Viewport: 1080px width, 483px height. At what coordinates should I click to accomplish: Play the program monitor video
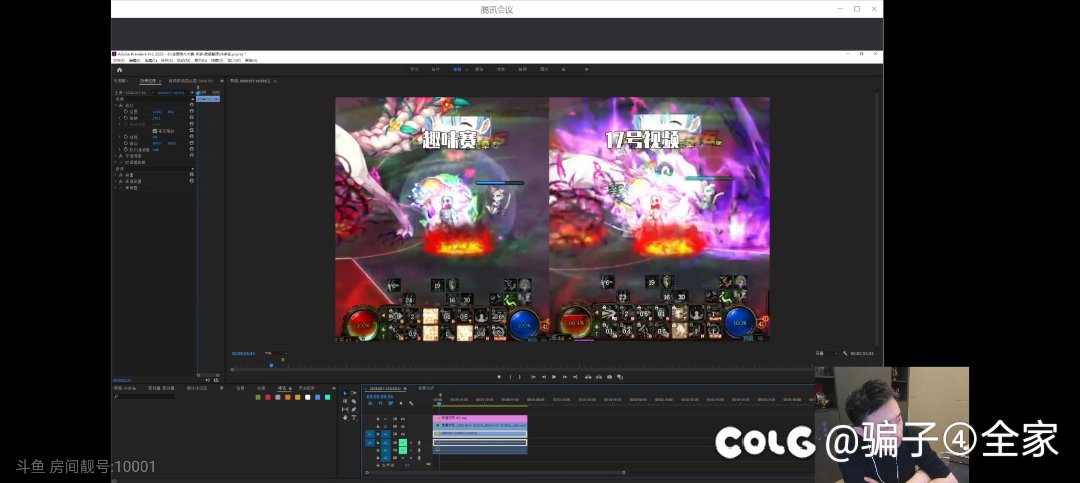(554, 377)
